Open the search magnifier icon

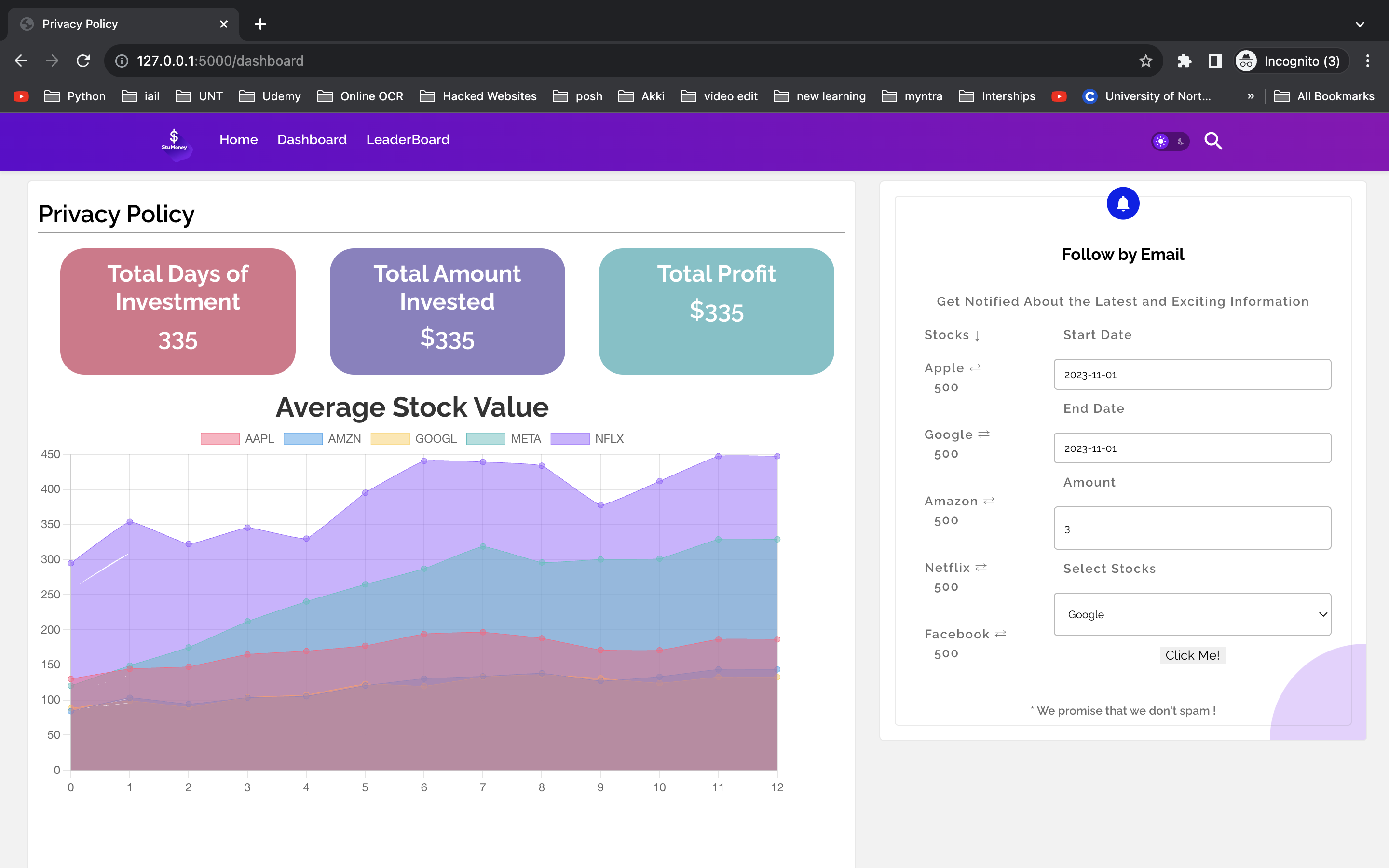coord(1213,141)
